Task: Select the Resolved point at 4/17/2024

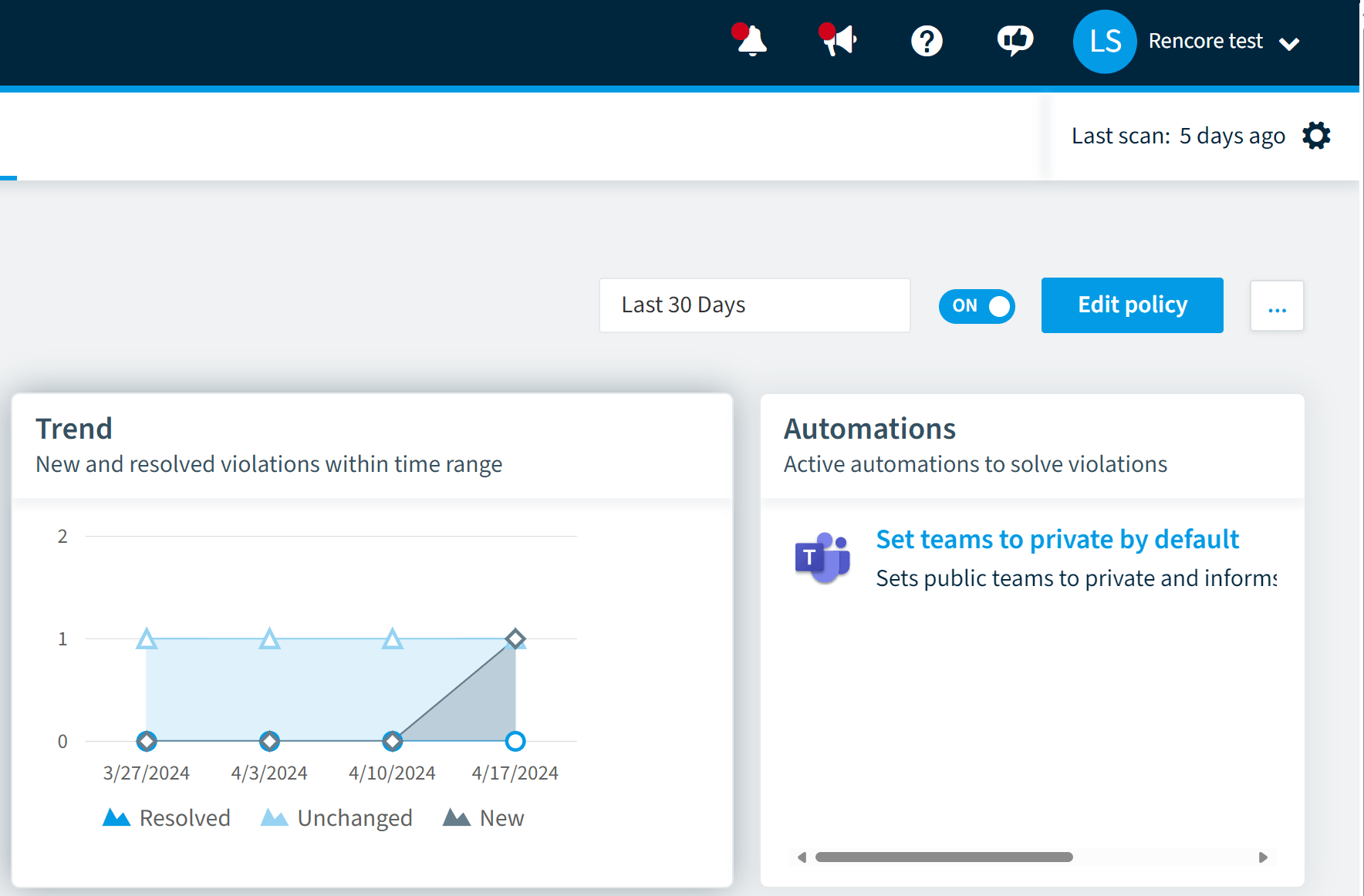Action: 515,741
